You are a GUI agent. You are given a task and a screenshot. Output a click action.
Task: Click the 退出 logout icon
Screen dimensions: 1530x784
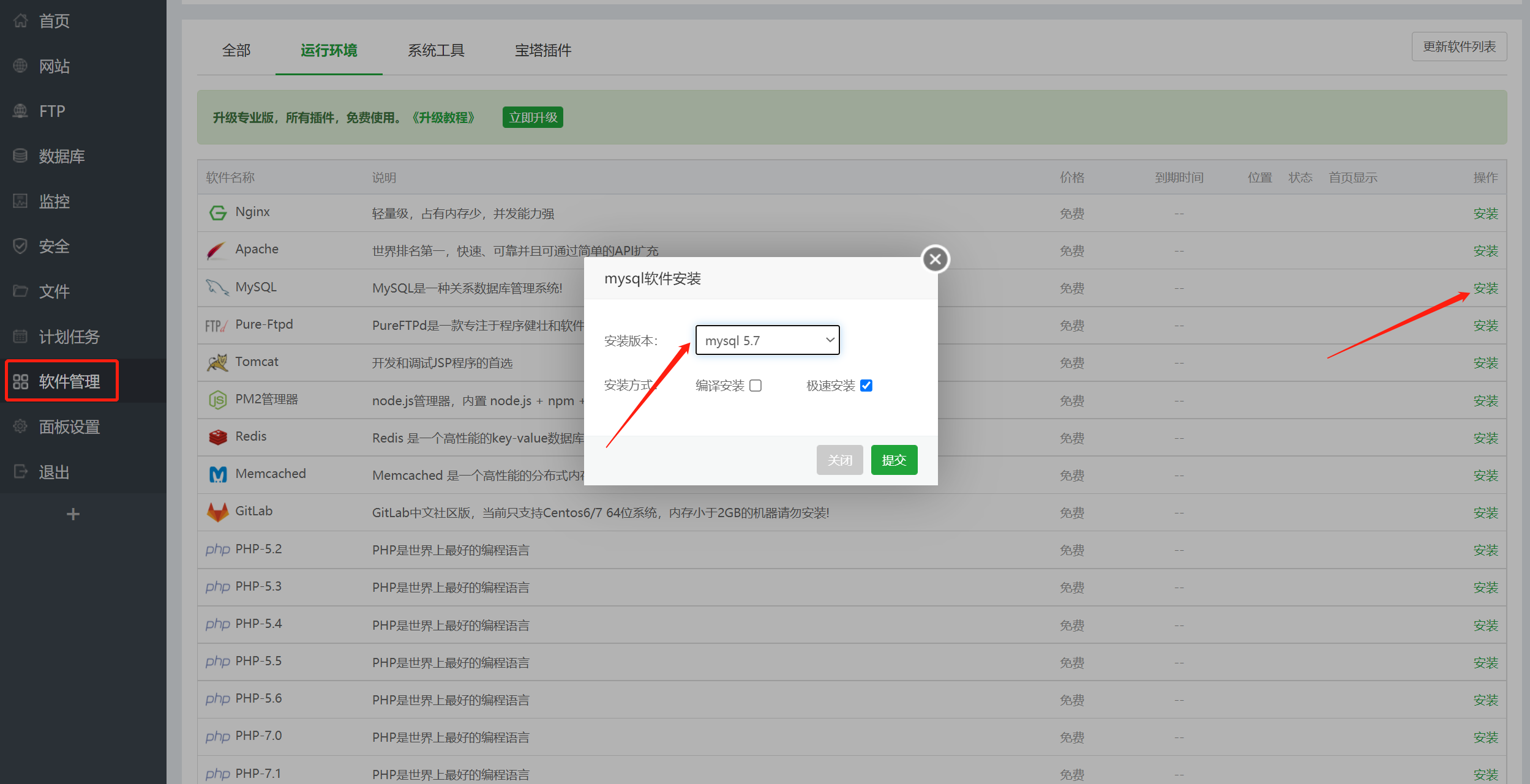click(20, 471)
